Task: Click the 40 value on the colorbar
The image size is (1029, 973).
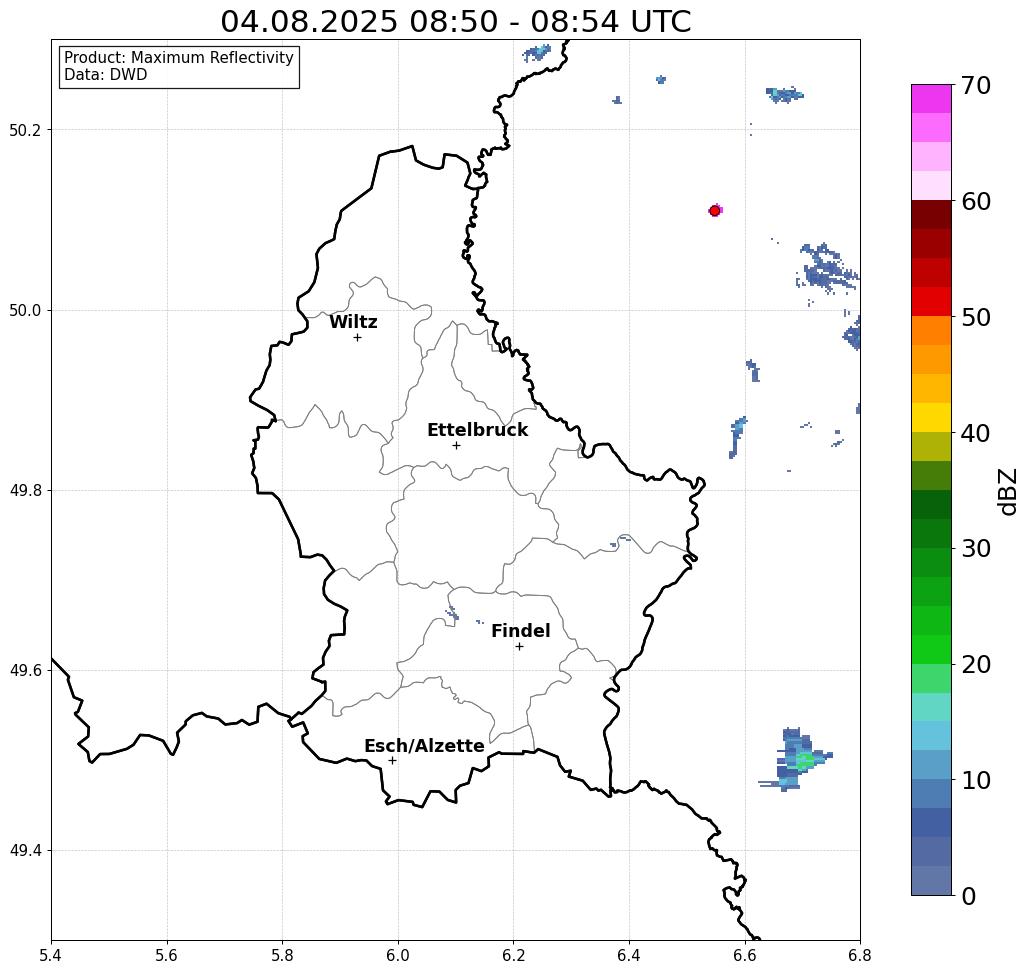Action: pos(976,433)
